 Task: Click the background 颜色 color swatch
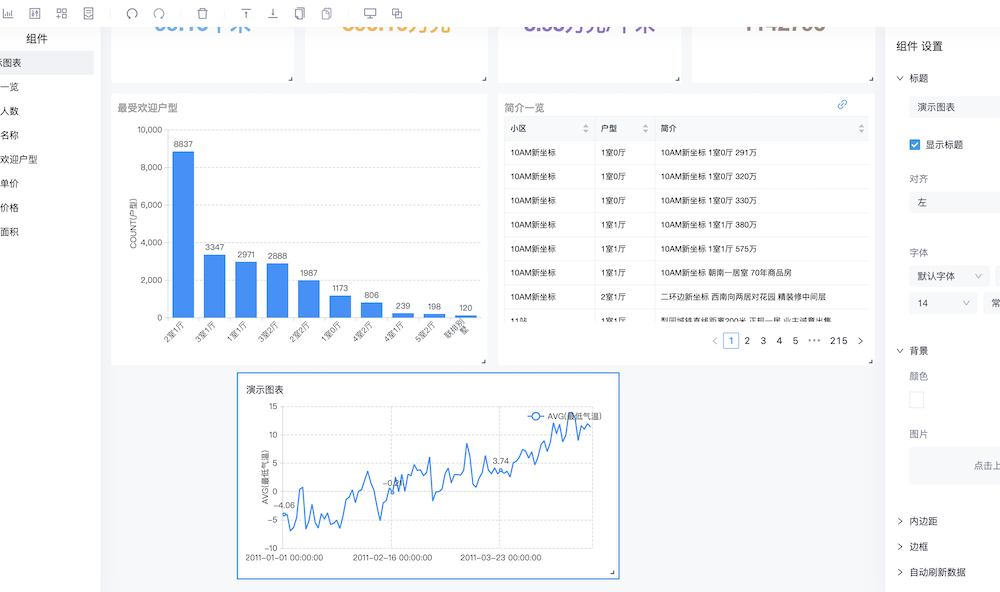click(x=917, y=400)
